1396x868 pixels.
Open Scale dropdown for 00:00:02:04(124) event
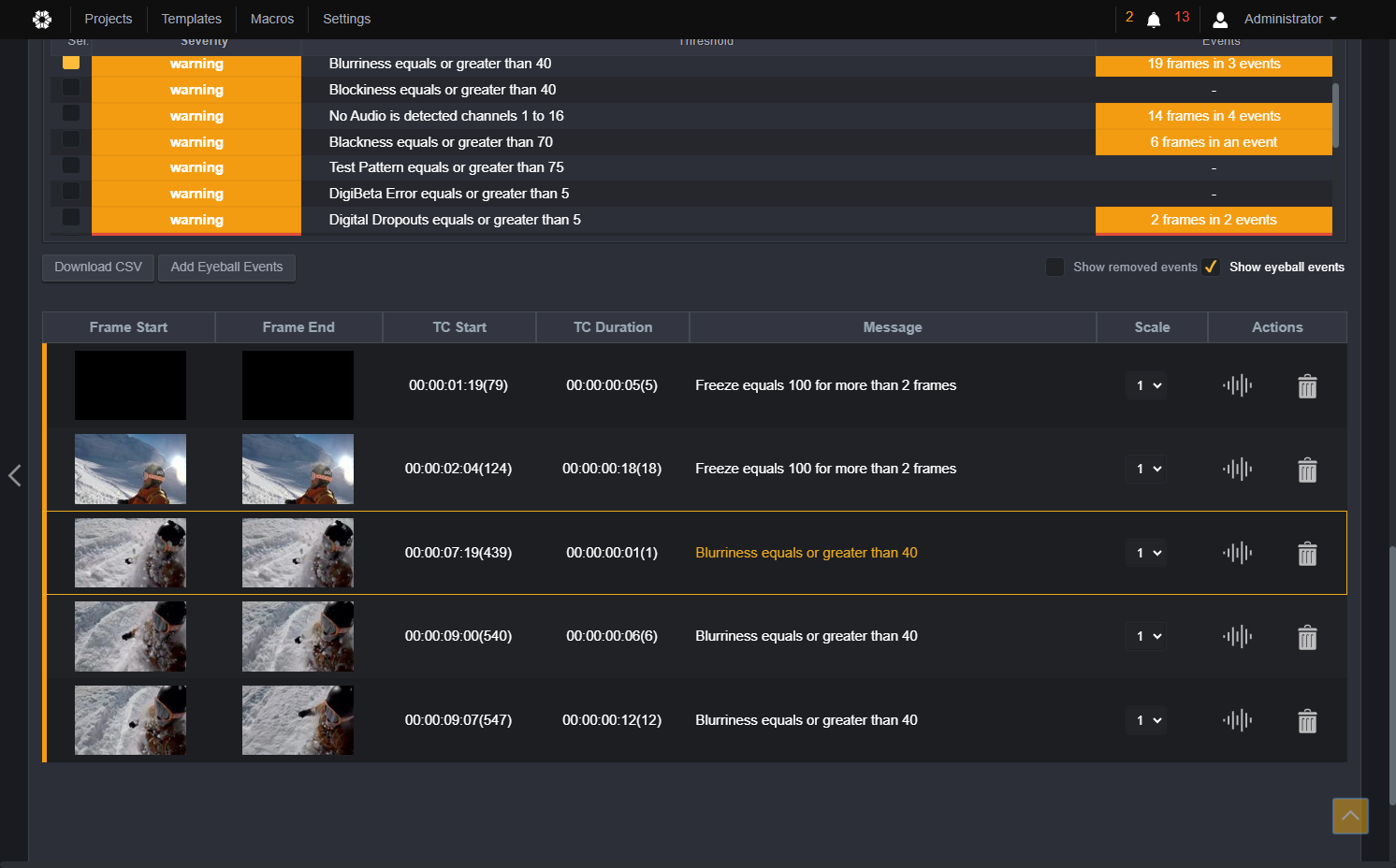1147,469
